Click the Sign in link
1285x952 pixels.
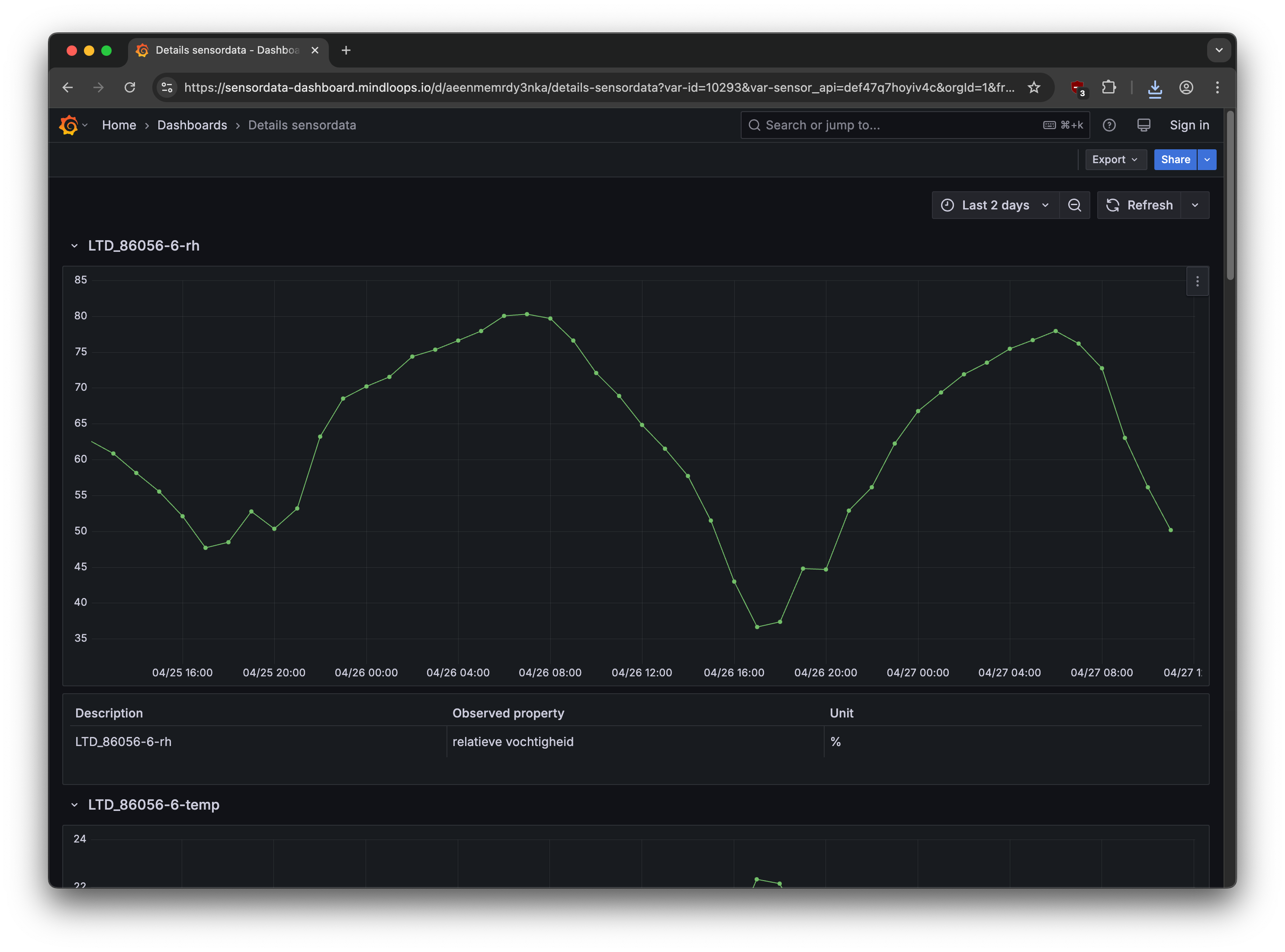pyautogui.click(x=1189, y=125)
